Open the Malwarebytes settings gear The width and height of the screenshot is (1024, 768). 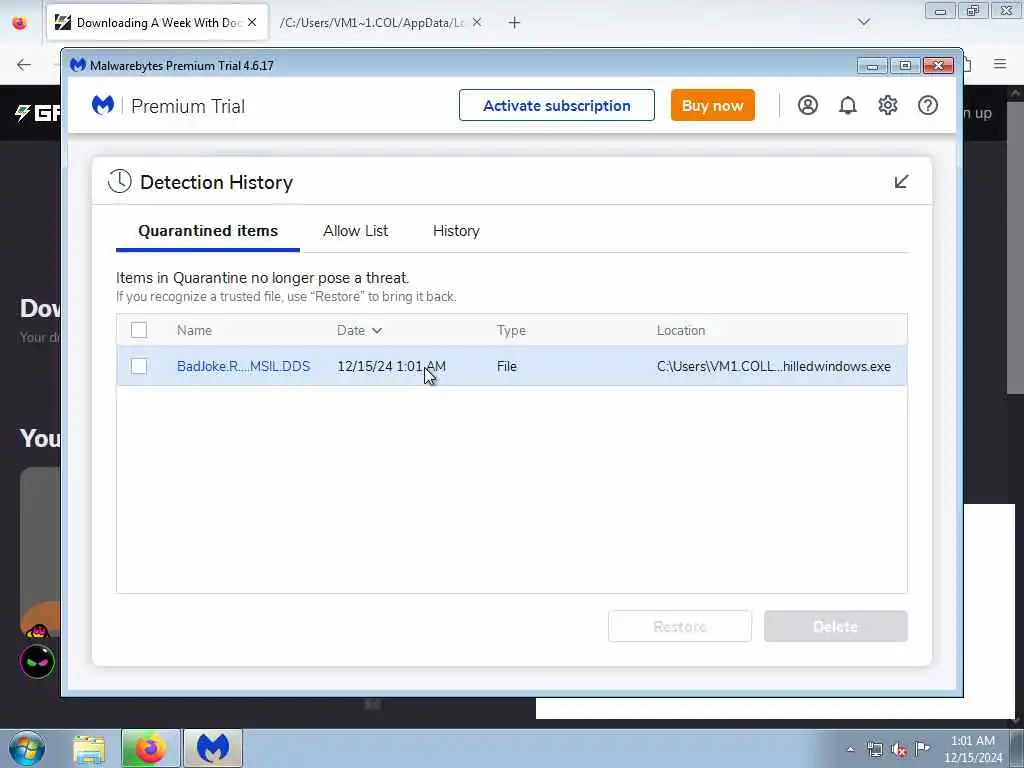click(x=888, y=105)
